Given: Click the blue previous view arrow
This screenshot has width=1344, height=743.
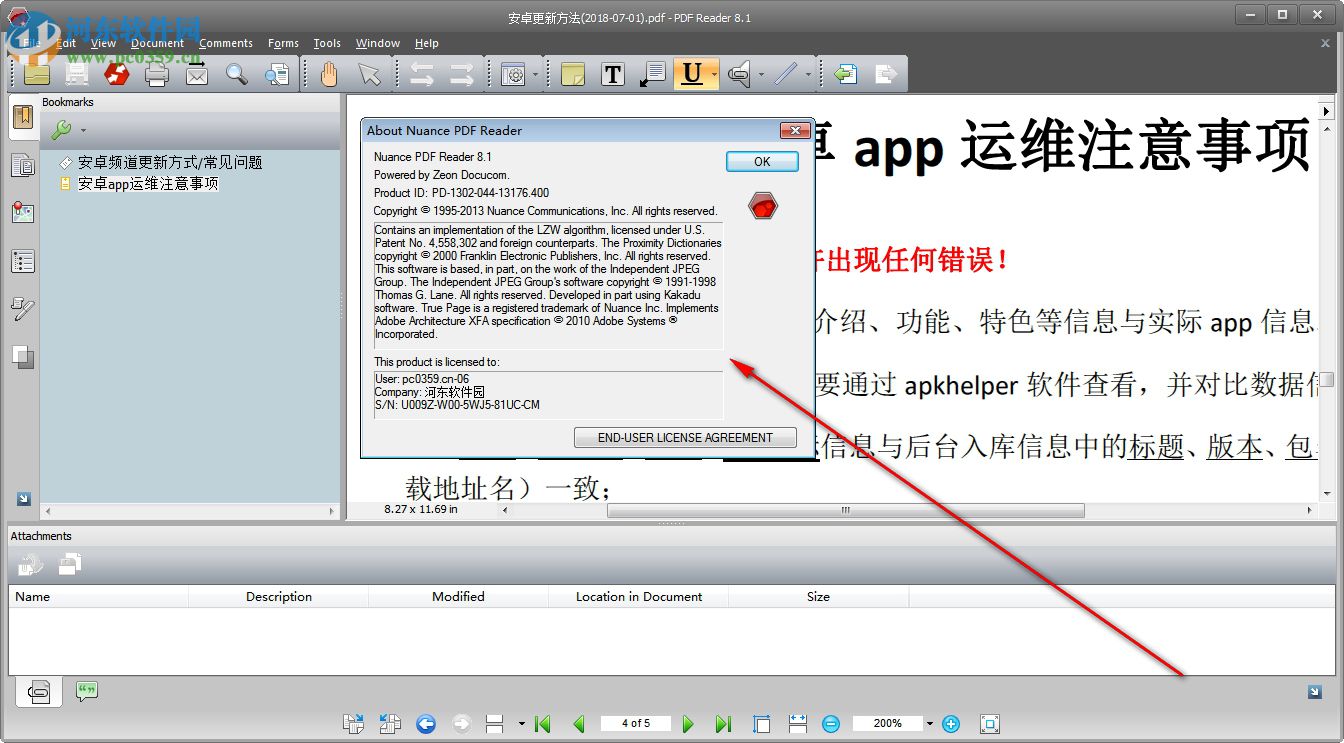Looking at the screenshot, I should pos(426,723).
